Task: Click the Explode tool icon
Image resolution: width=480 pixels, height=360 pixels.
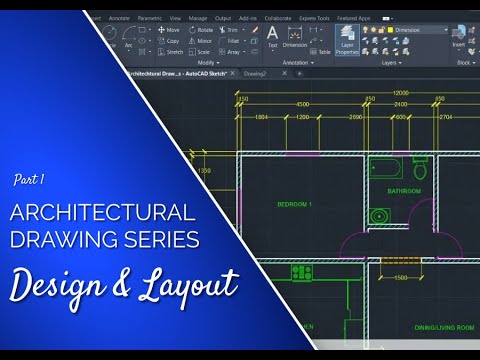Action: [x=254, y=41]
